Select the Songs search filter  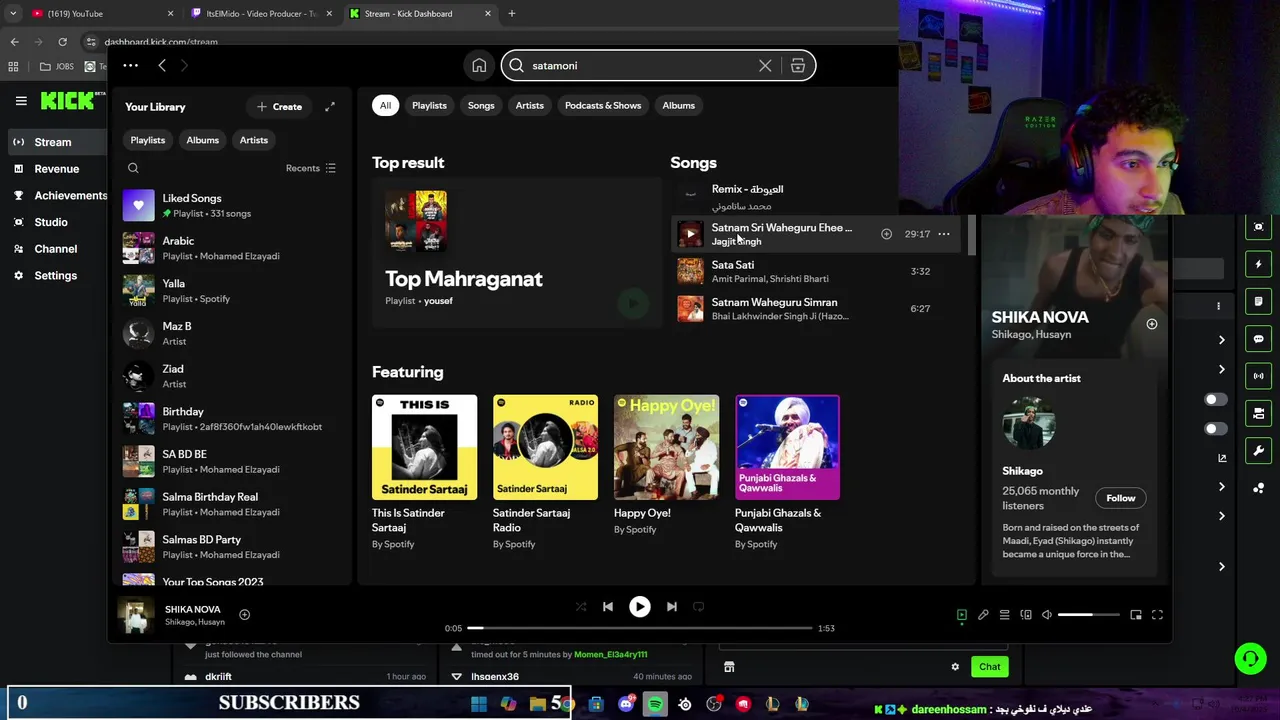click(x=481, y=105)
